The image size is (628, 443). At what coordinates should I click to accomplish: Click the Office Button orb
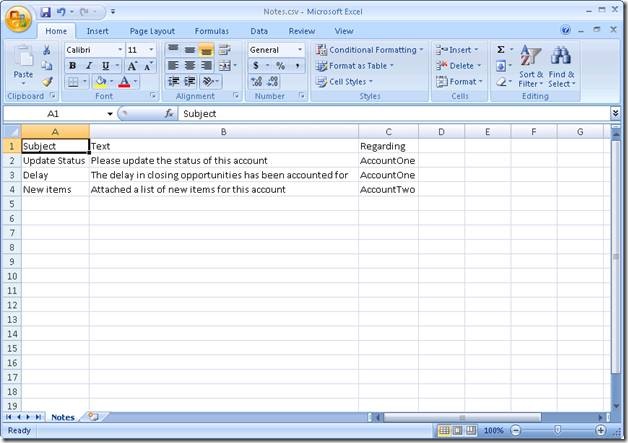click(x=19, y=19)
